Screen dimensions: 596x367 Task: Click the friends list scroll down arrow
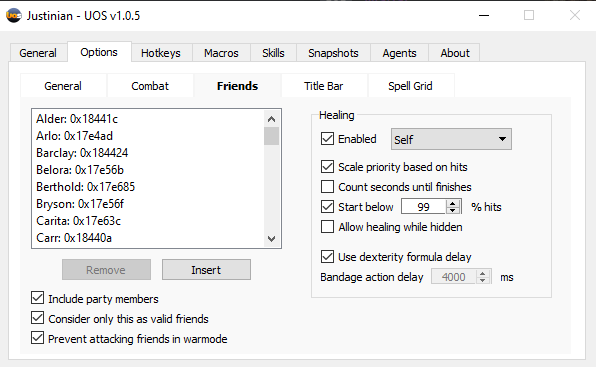(271, 239)
